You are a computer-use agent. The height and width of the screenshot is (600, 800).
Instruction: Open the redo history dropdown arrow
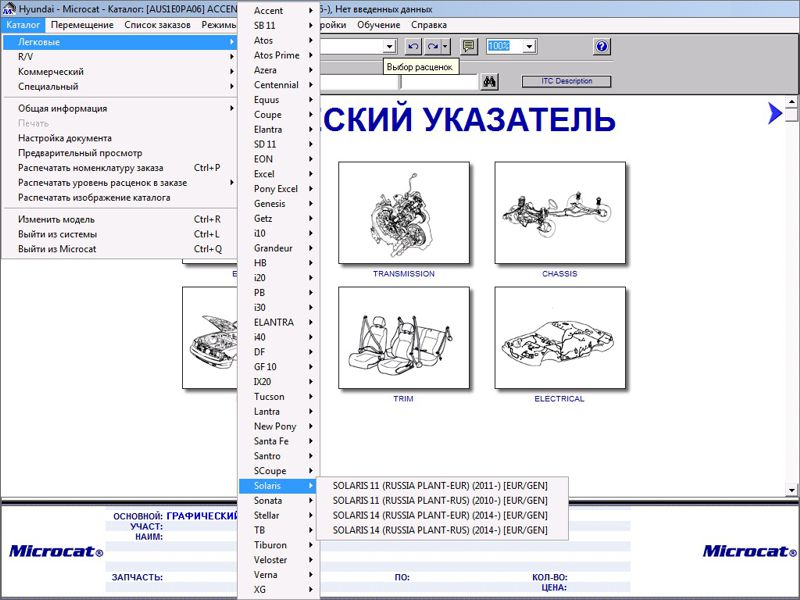coord(445,46)
